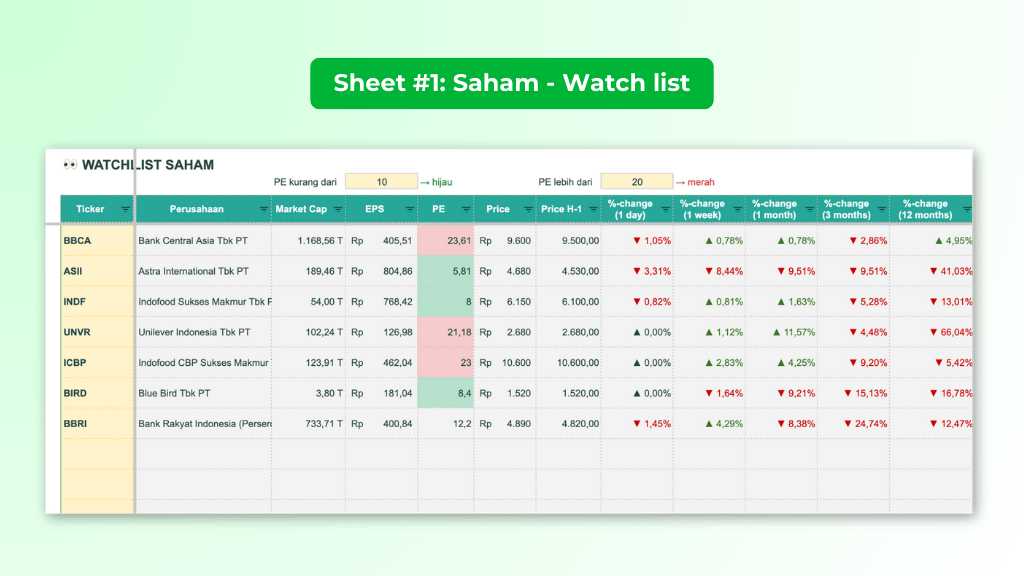
Task: Open the filter icon on the PE column
Action: 466,209
